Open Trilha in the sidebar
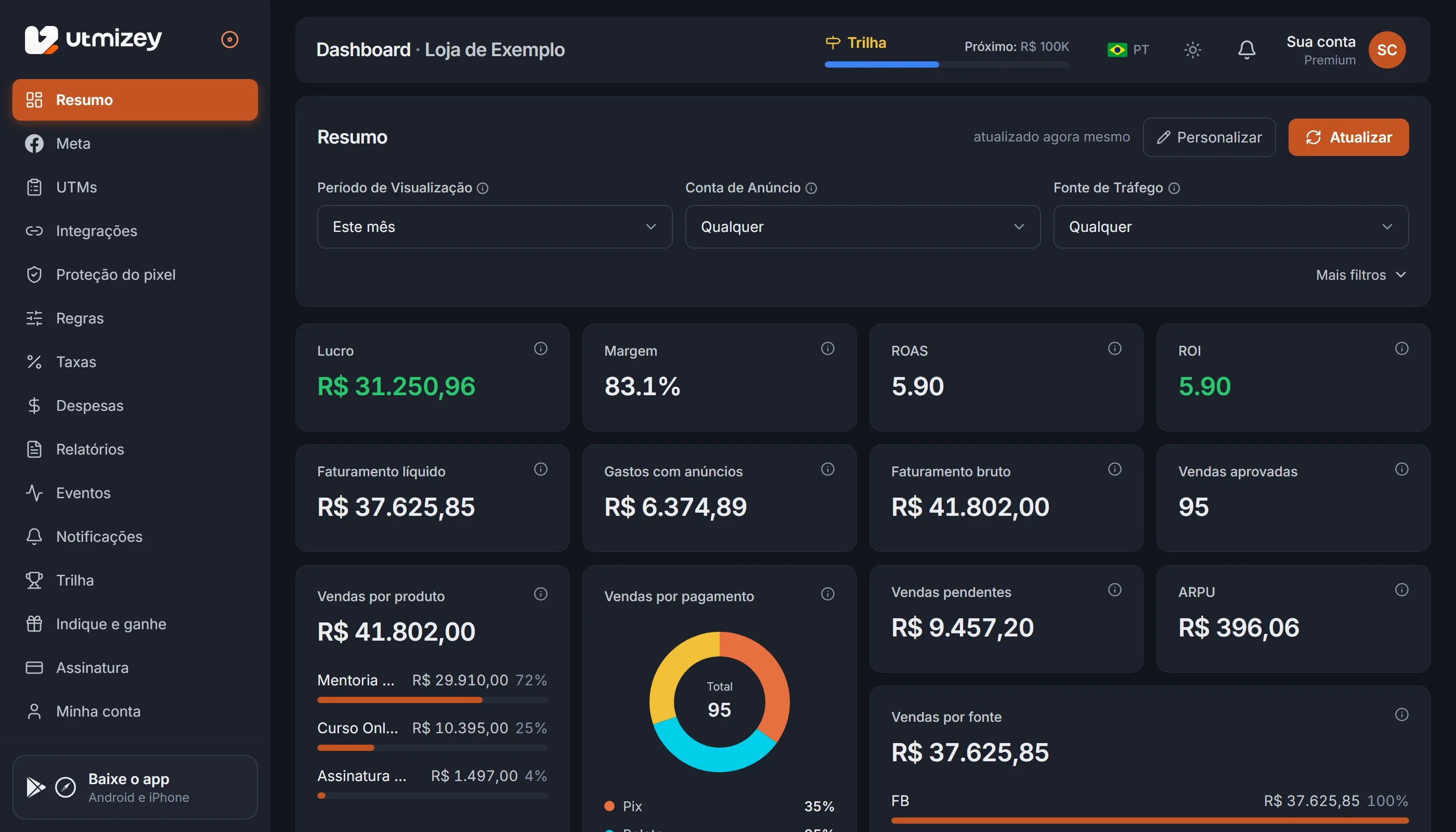Image resolution: width=1456 pixels, height=832 pixels. coord(135,580)
